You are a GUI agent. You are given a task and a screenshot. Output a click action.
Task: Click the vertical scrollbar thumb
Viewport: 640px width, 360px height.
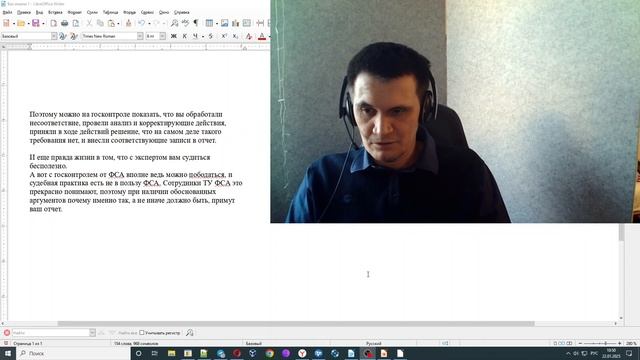tap(622, 232)
